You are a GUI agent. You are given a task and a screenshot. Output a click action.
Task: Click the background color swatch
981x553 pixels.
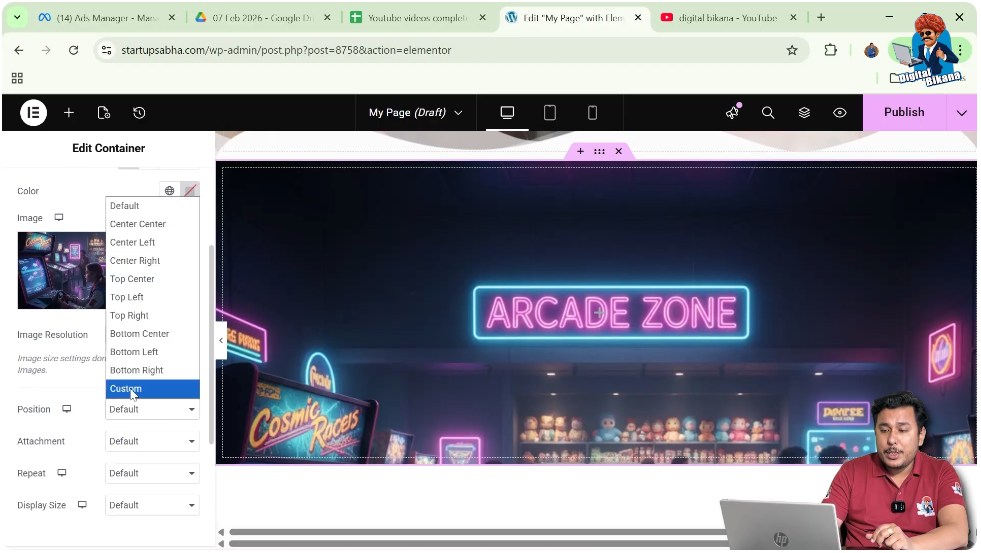pos(190,190)
